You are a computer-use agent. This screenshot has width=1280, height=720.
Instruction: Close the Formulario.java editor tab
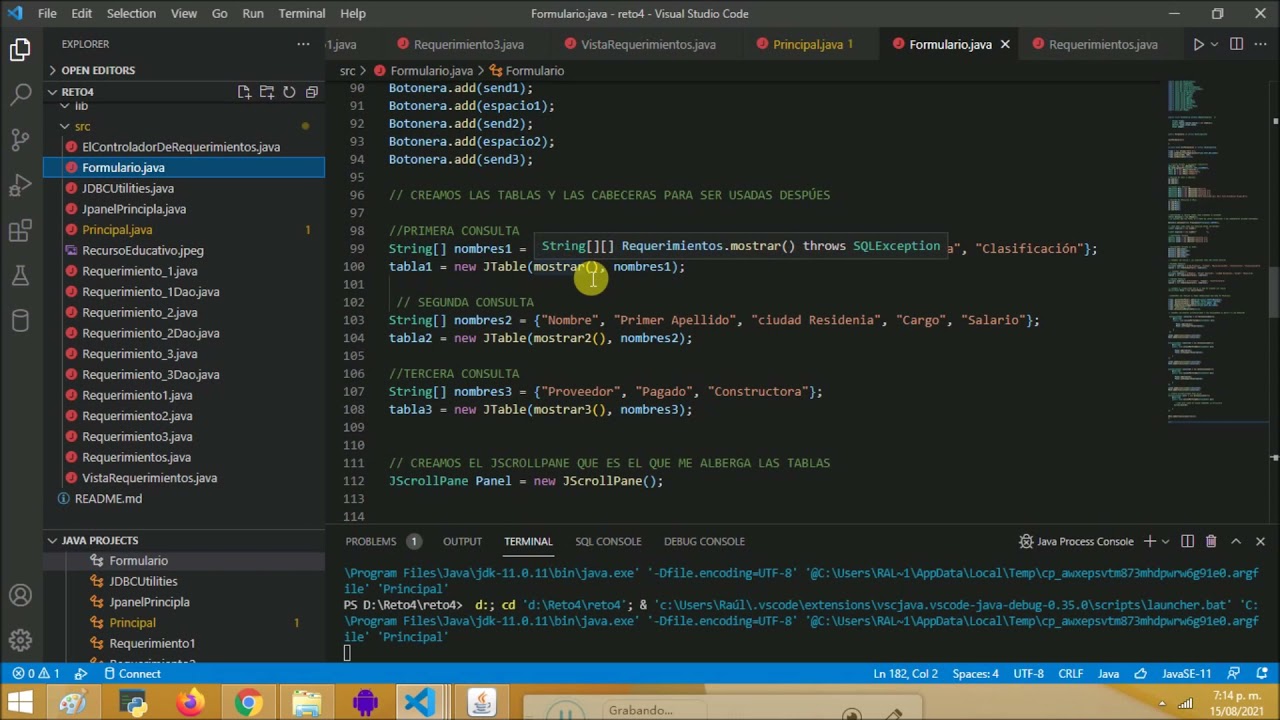(x=1005, y=44)
